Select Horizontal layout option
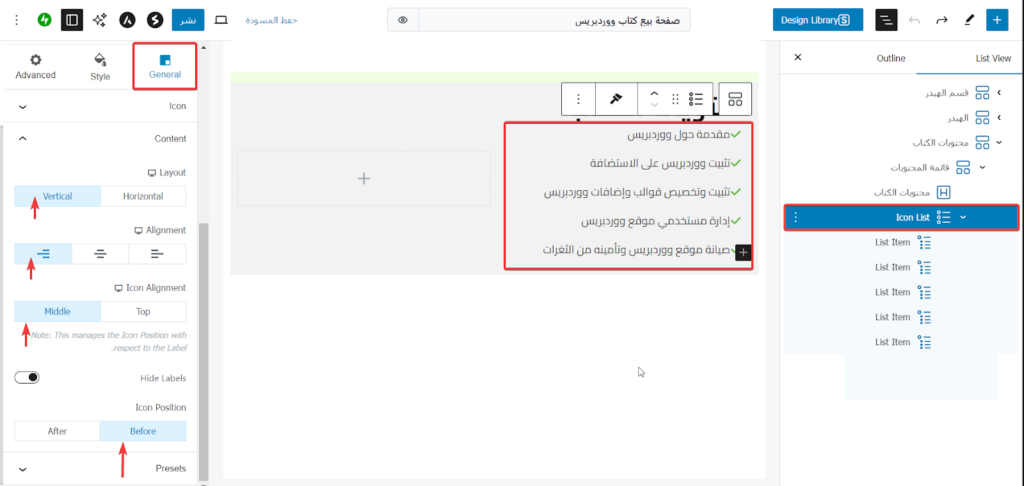Viewport: 1024px width, 486px height. [143, 197]
